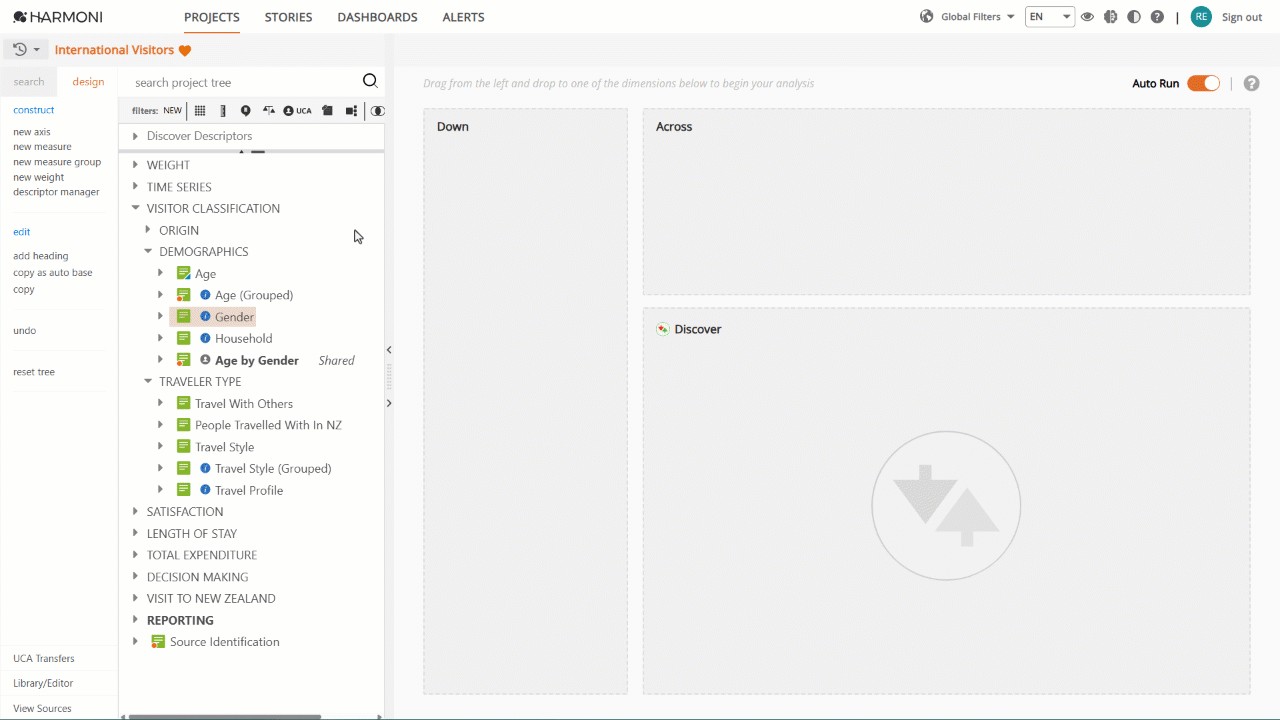Image resolution: width=1280 pixels, height=720 pixels.
Task: Open the DASHBOARDS tab
Action: [377, 17]
